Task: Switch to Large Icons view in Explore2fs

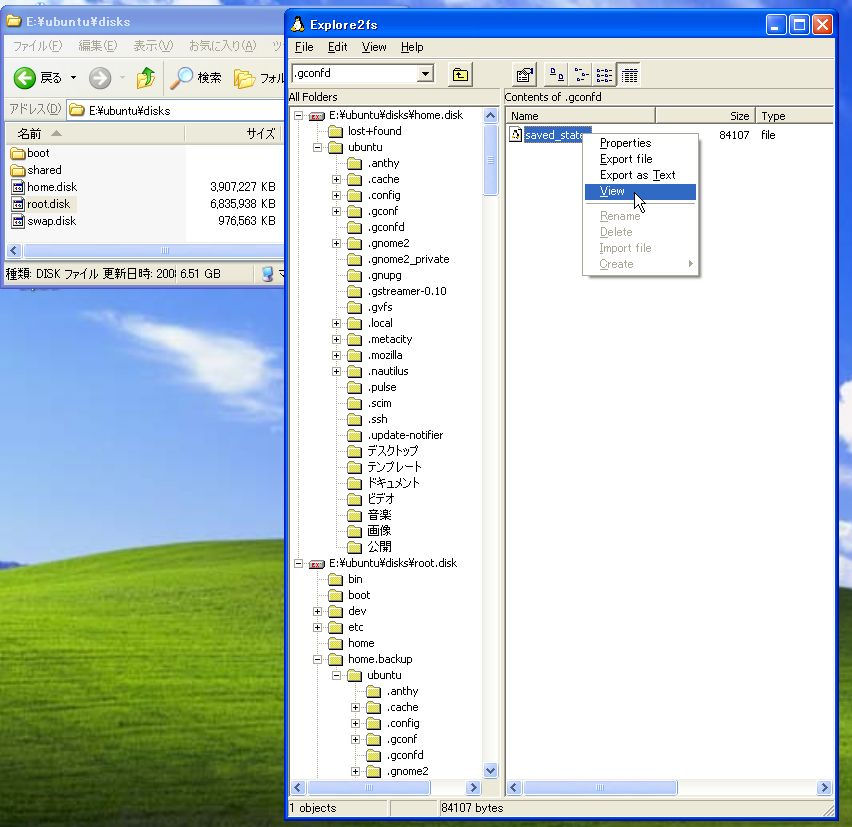Action: coord(556,75)
